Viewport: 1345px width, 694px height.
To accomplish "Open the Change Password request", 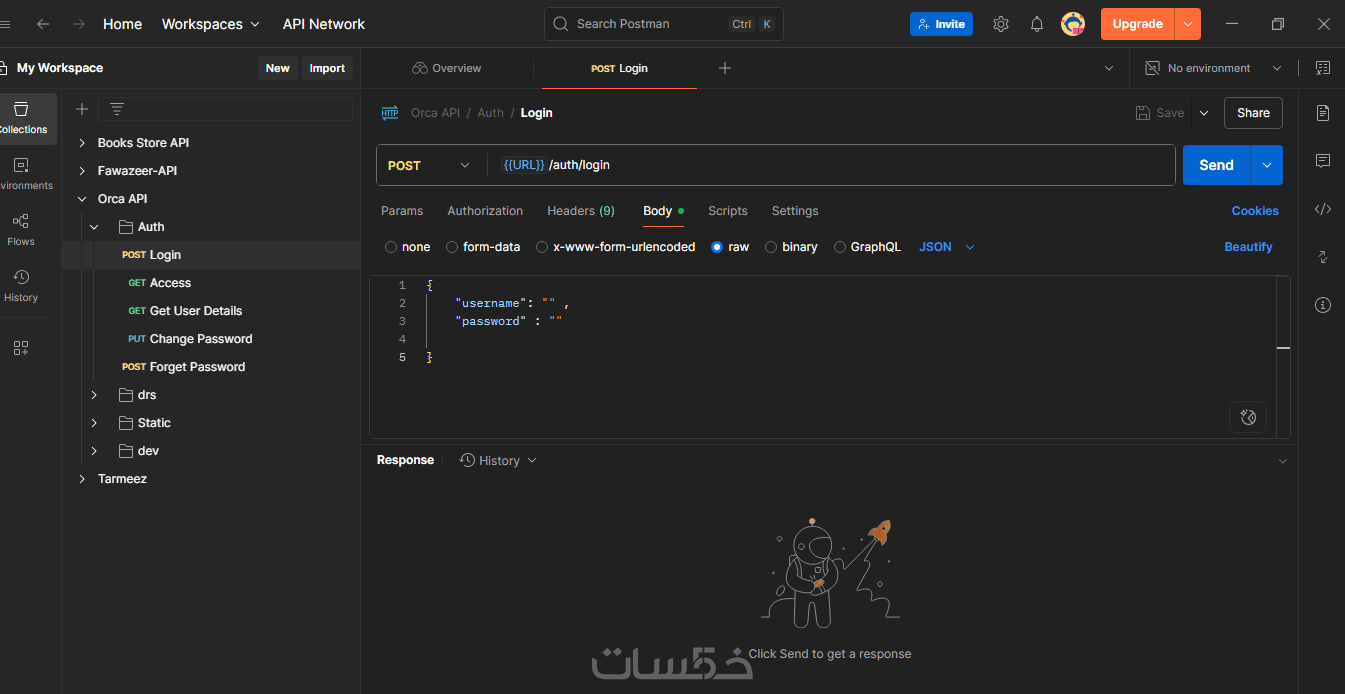I will 200,339.
